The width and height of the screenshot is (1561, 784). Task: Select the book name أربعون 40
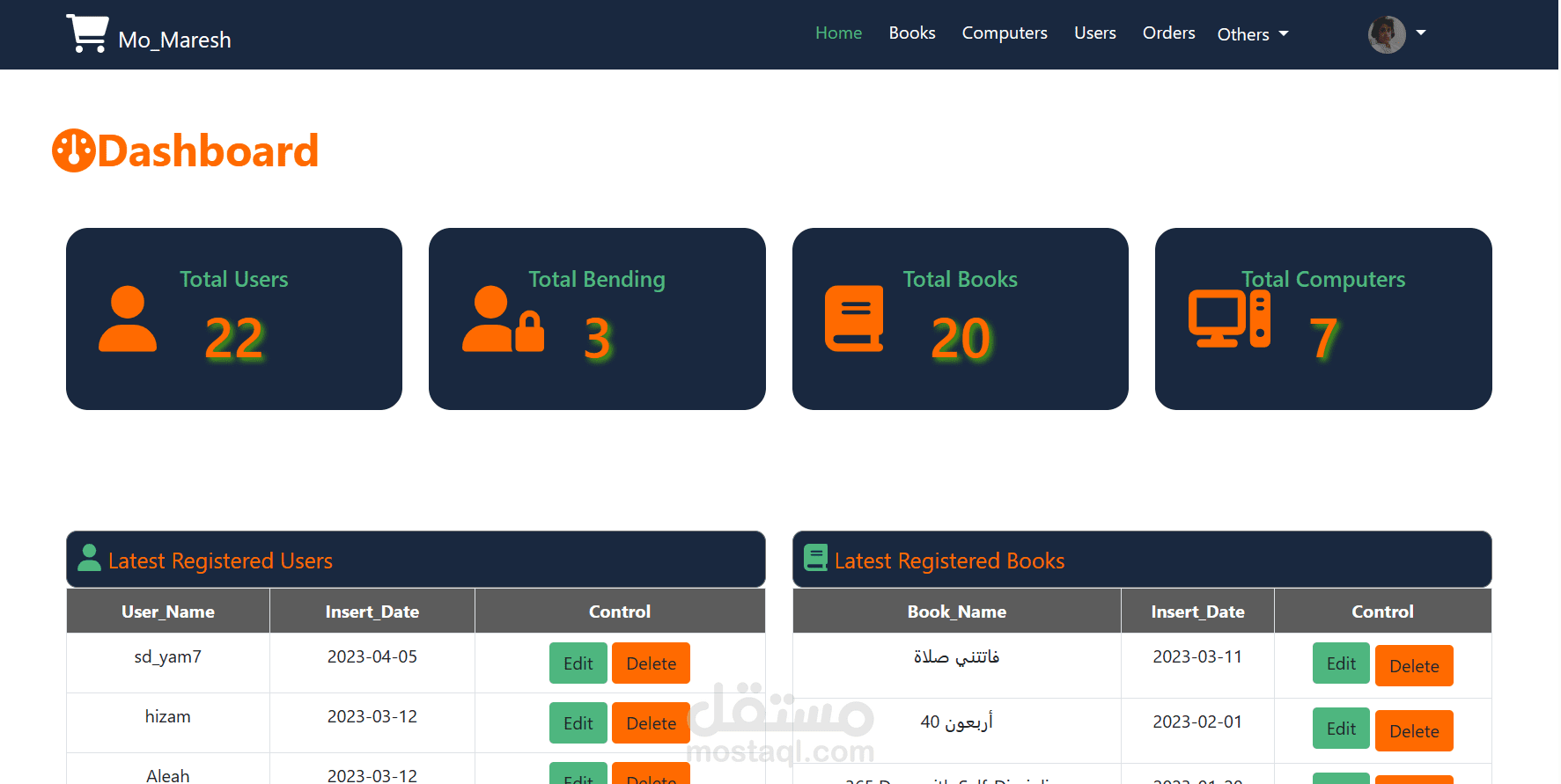tap(957, 722)
